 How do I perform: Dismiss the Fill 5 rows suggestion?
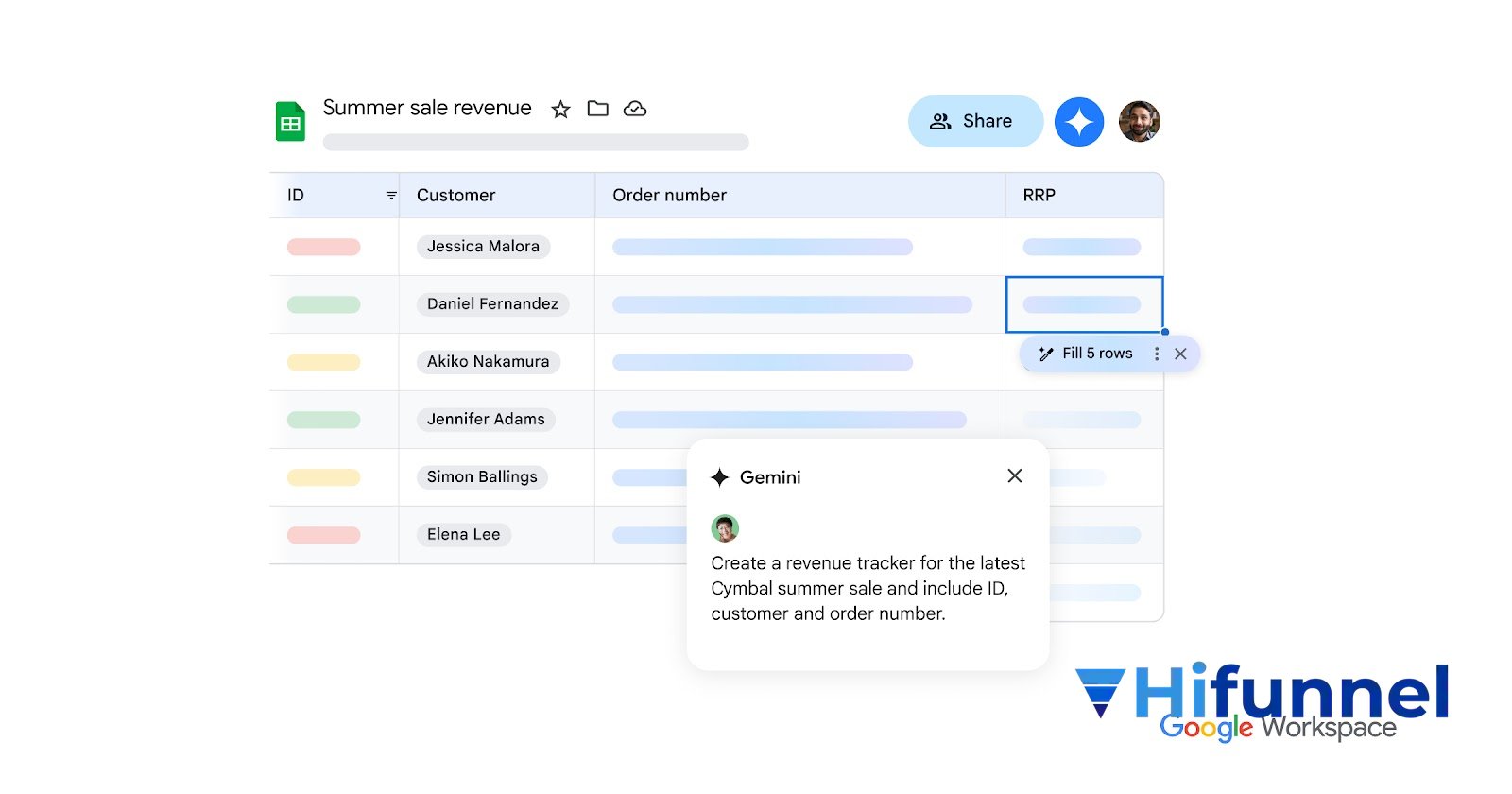1180,354
